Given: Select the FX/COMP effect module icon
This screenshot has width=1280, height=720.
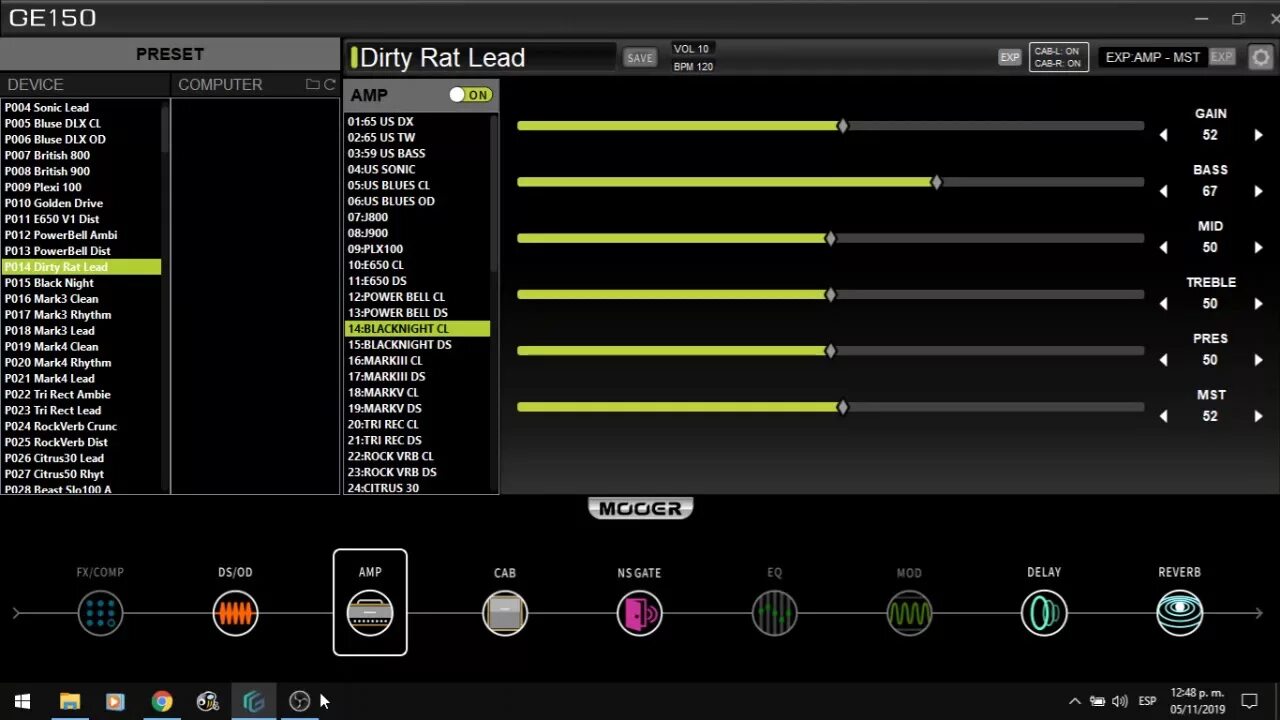Looking at the screenshot, I should 100,613.
